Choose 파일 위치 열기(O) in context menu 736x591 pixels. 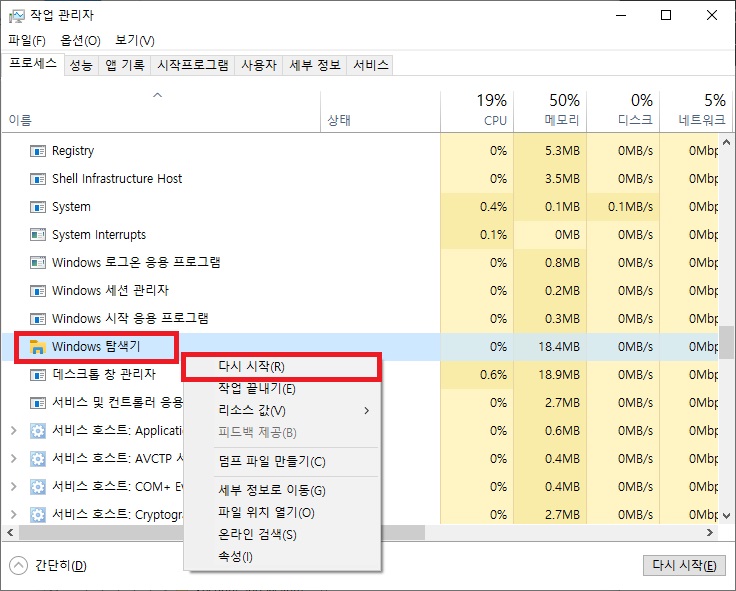pyautogui.click(x=281, y=513)
